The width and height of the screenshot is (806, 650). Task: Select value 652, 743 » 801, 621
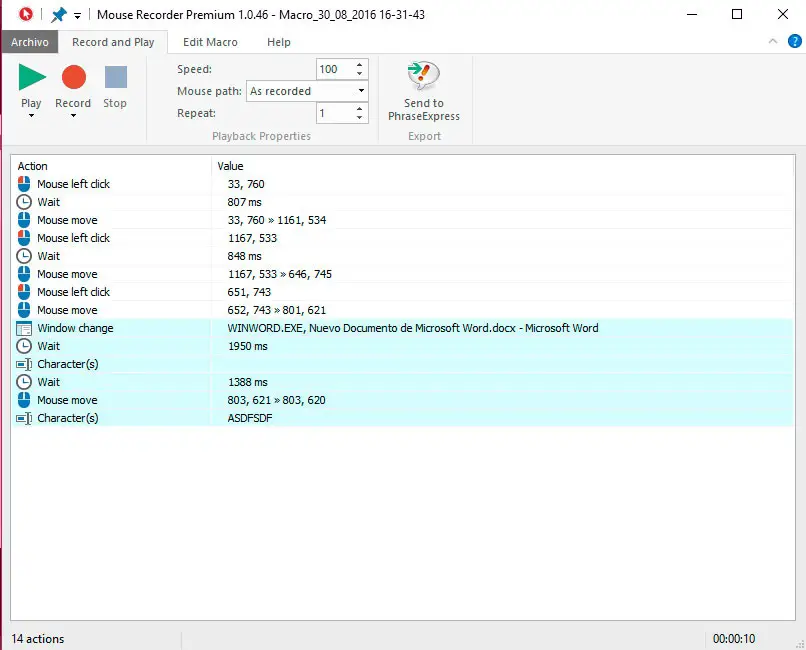pyautogui.click(x=277, y=310)
